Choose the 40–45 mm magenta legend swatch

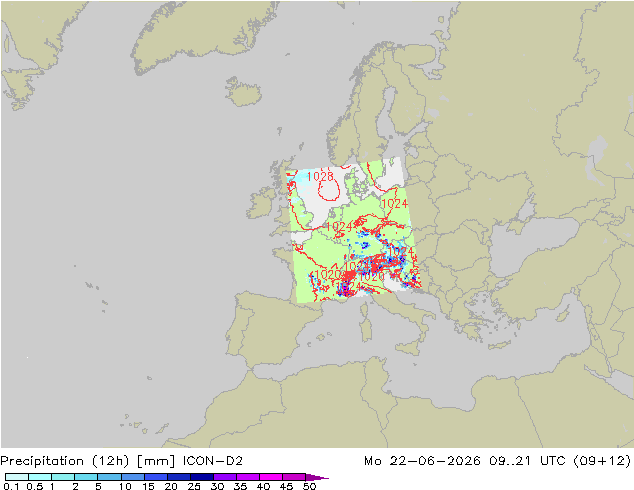[271, 477]
